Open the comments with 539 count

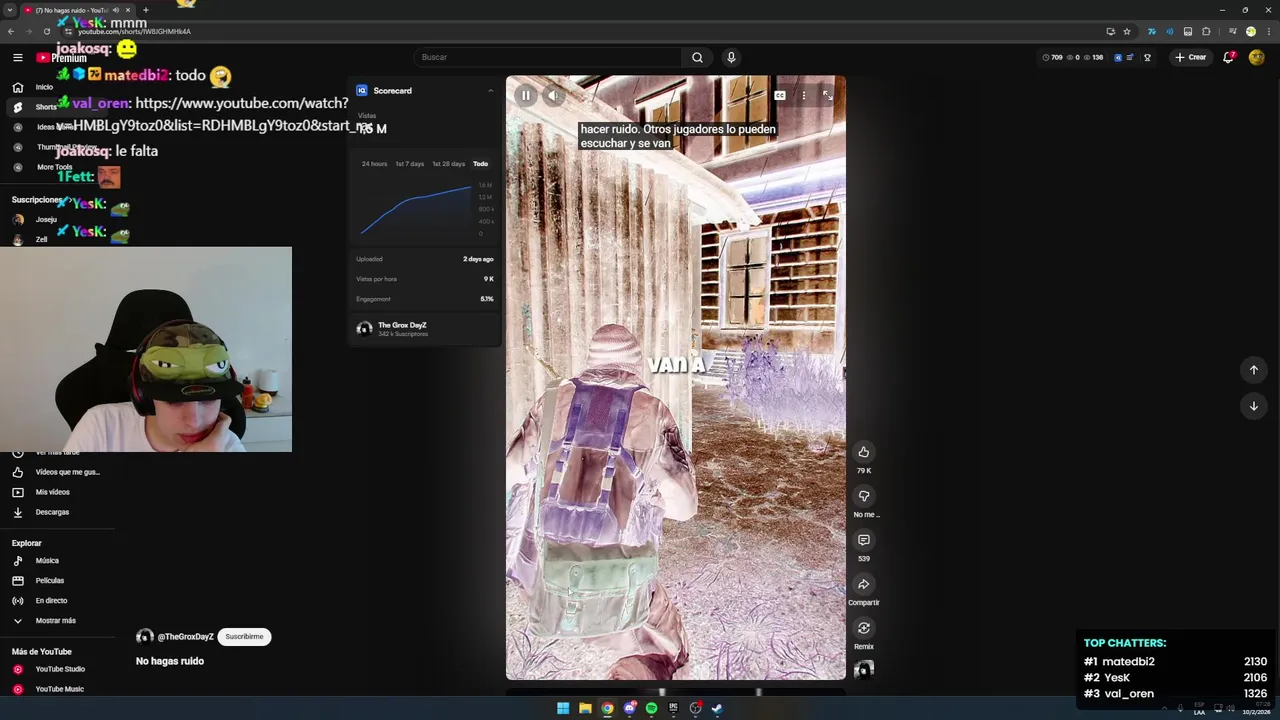pos(863,540)
